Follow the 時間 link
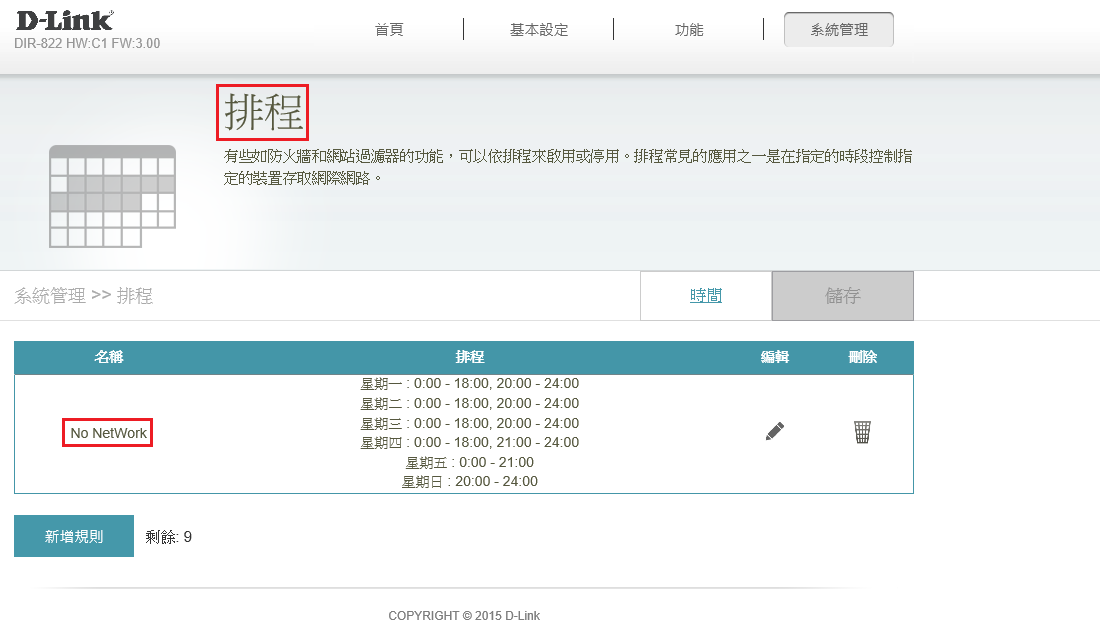Viewport: 1100px width, 628px height. click(706, 296)
